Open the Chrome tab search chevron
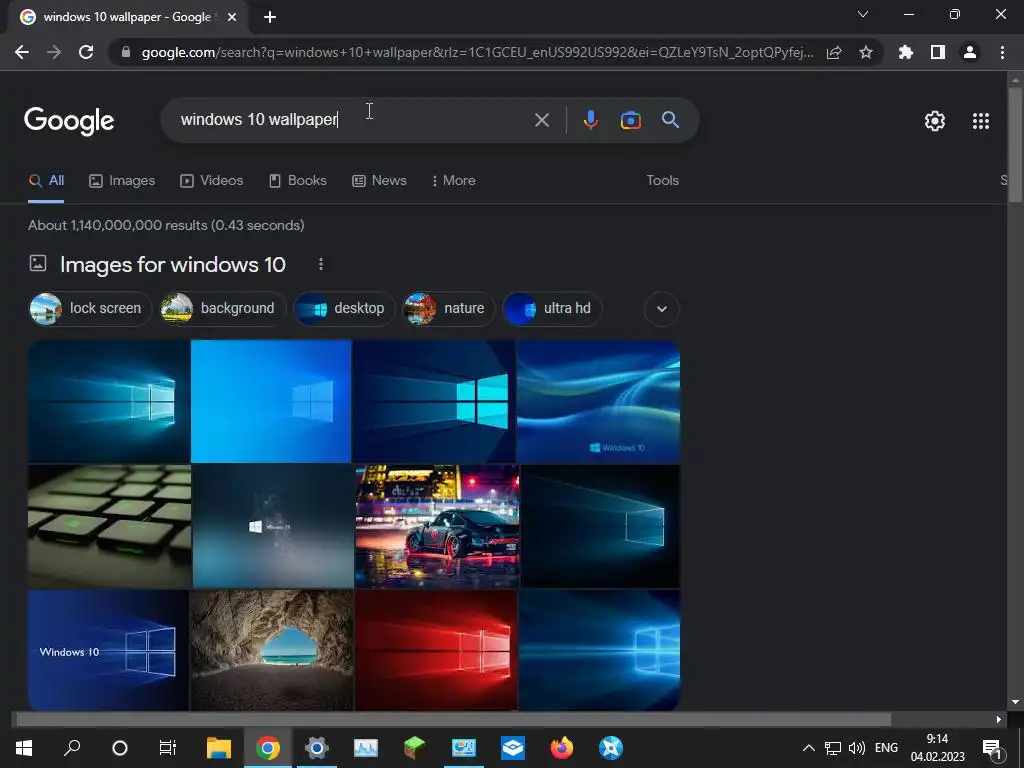Screen dimensions: 1024x768 [863, 14]
